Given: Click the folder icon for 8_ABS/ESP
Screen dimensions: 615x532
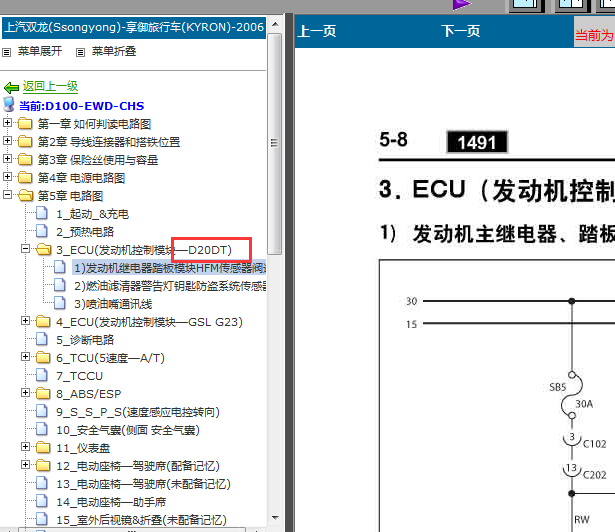Looking at the screenshot, I should coord(43,394).
